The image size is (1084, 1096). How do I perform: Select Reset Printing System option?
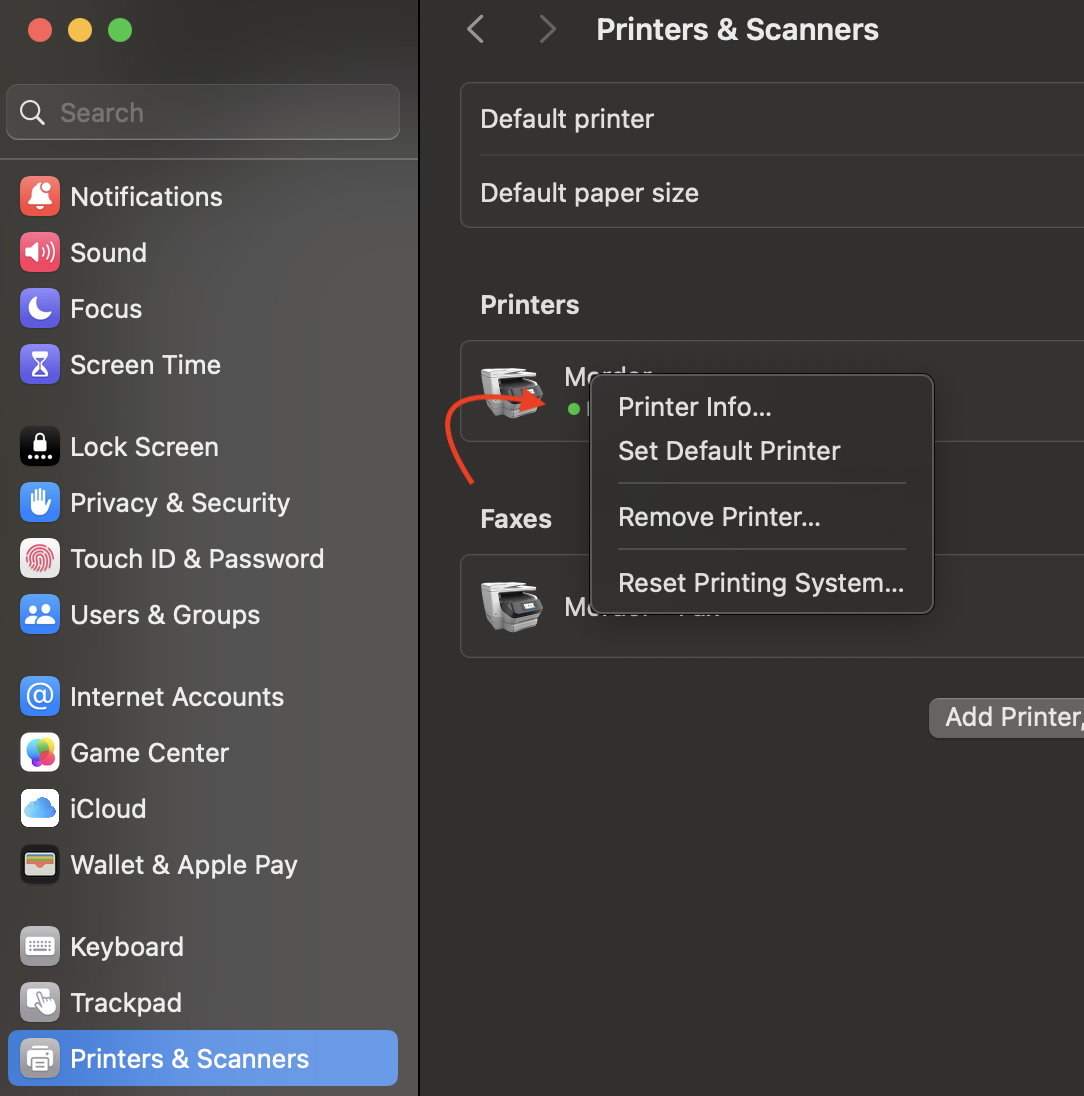point(761,583)
